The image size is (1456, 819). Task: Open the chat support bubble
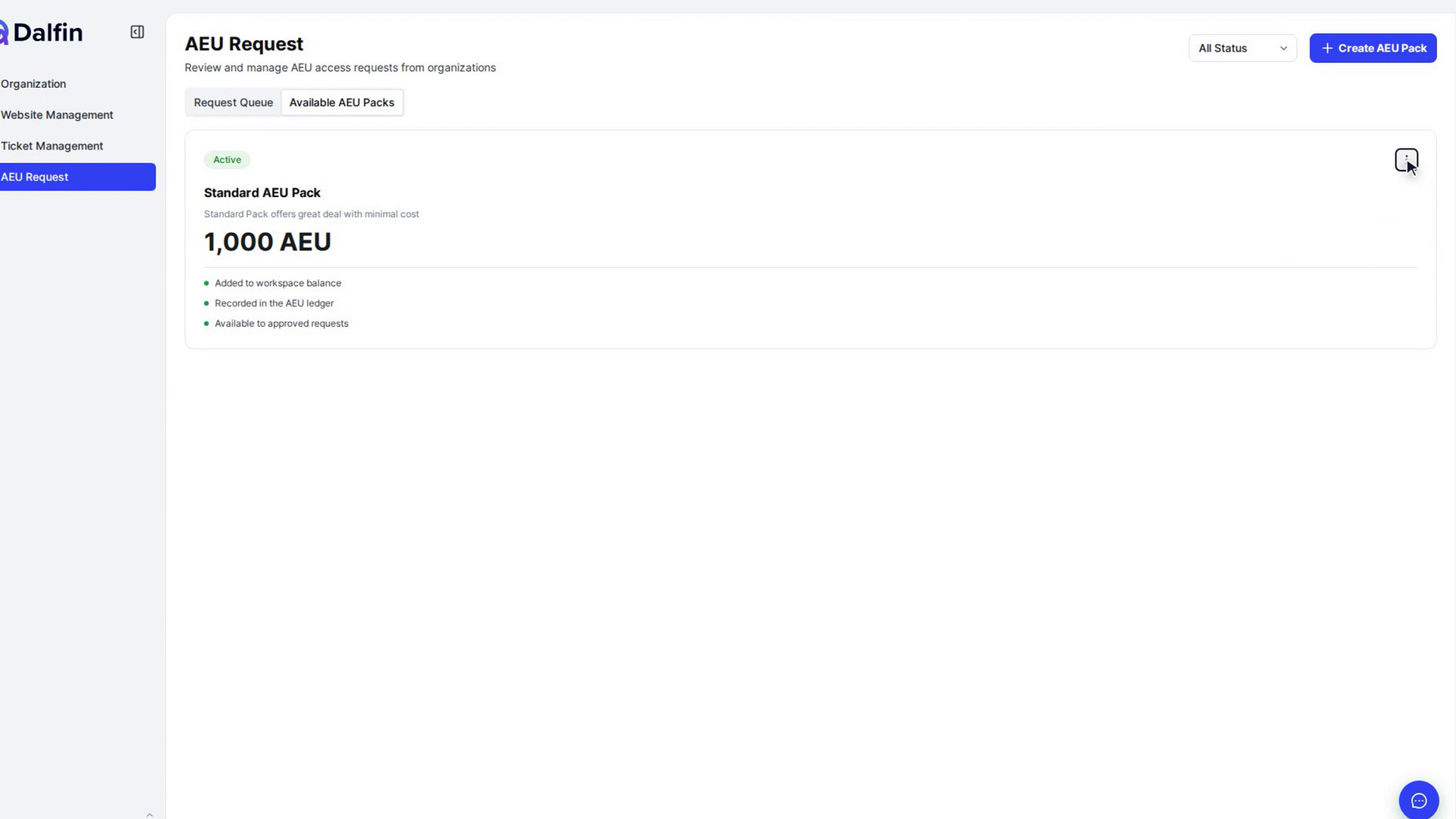(x=1418, y=800)
